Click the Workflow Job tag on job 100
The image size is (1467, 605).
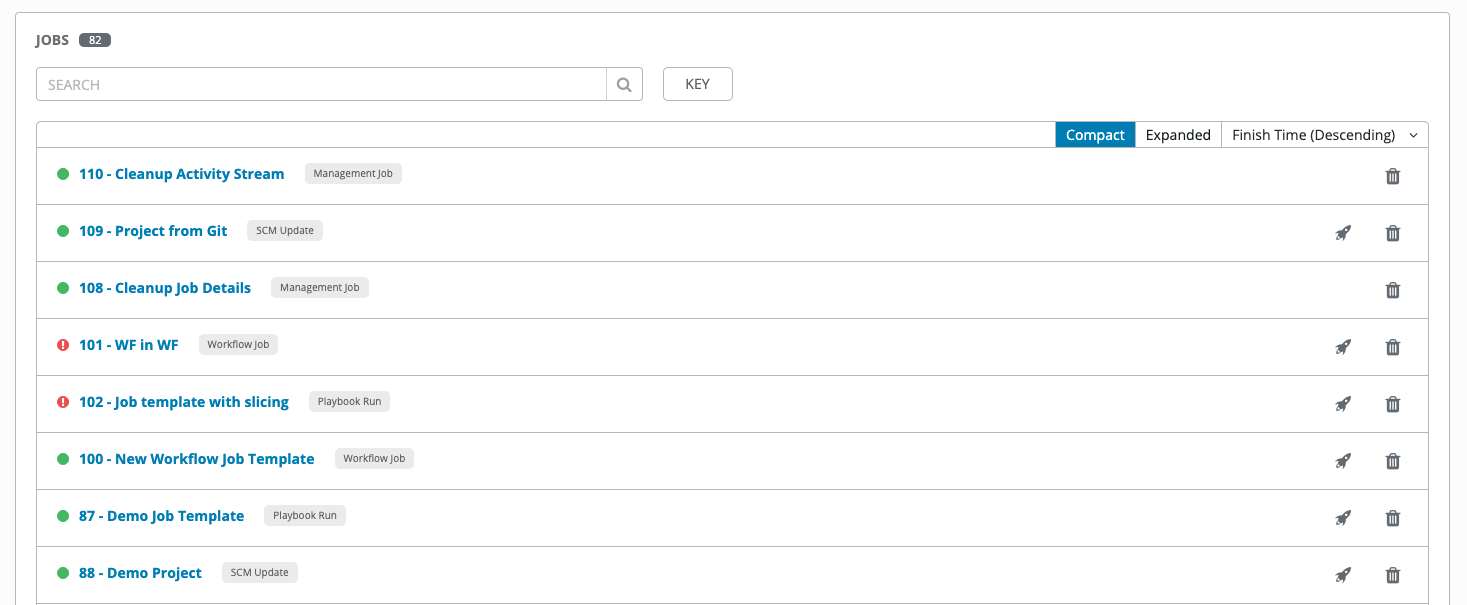(374, 459)
